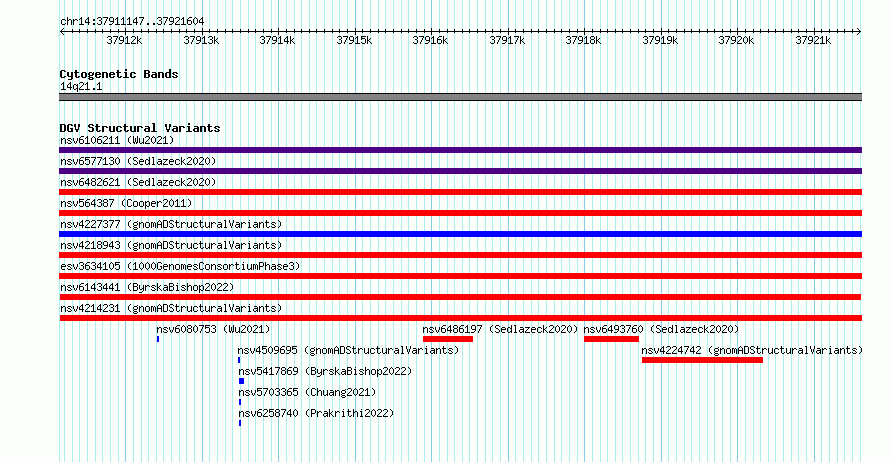
Task: Click the blue nsv4227377 variant bar
Action: (x=460, y=234)
